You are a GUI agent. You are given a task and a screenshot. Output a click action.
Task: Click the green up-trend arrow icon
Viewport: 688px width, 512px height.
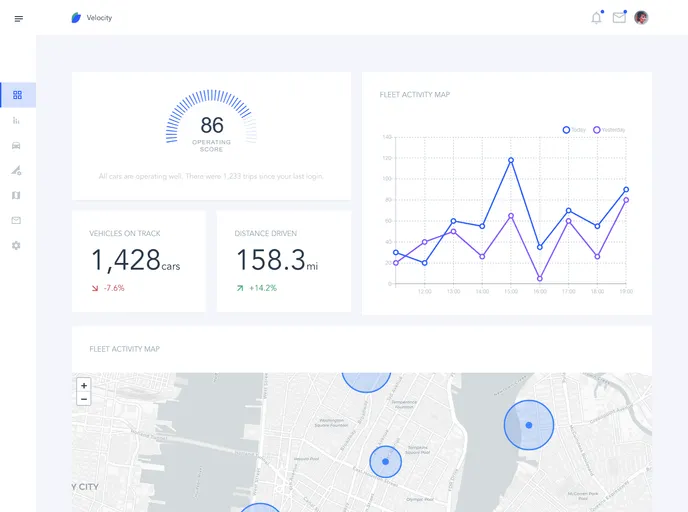pos(240,288)
